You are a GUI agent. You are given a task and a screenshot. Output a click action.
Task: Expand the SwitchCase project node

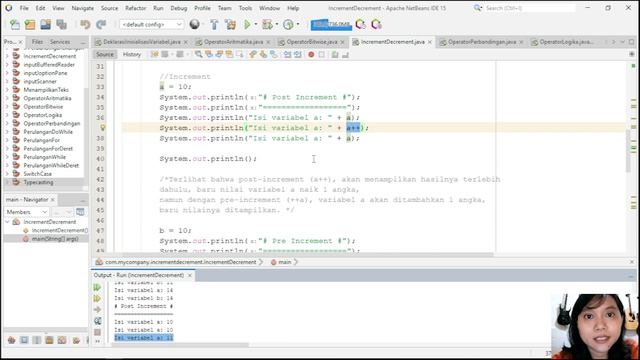(x=7, y=173)
